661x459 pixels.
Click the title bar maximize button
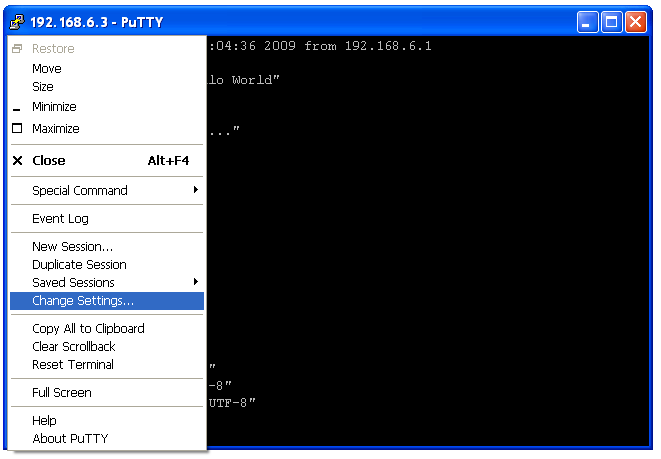(x=611, y=22)
